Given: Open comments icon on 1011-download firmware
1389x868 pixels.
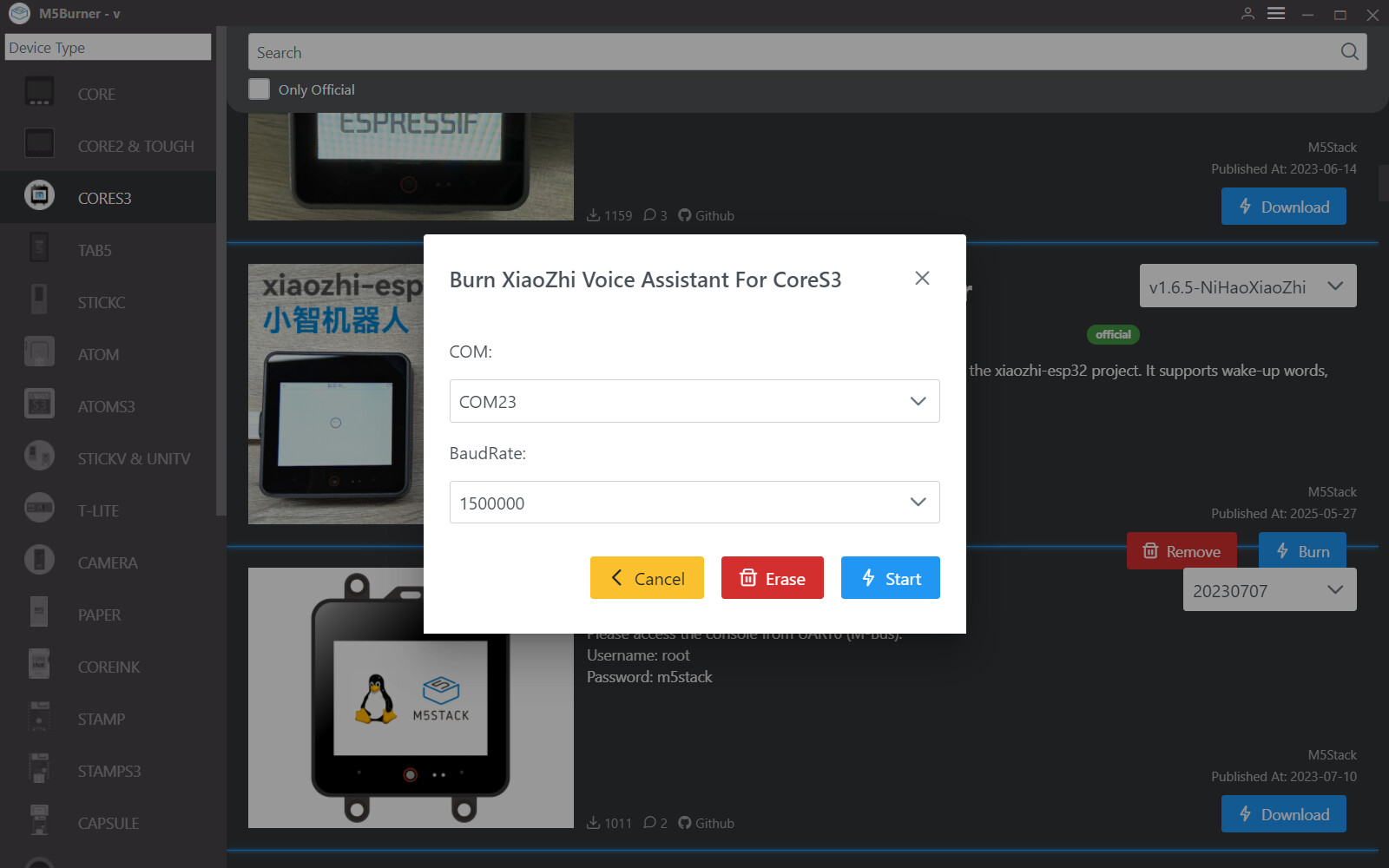Looking at the screenshot, I should 649,823.
